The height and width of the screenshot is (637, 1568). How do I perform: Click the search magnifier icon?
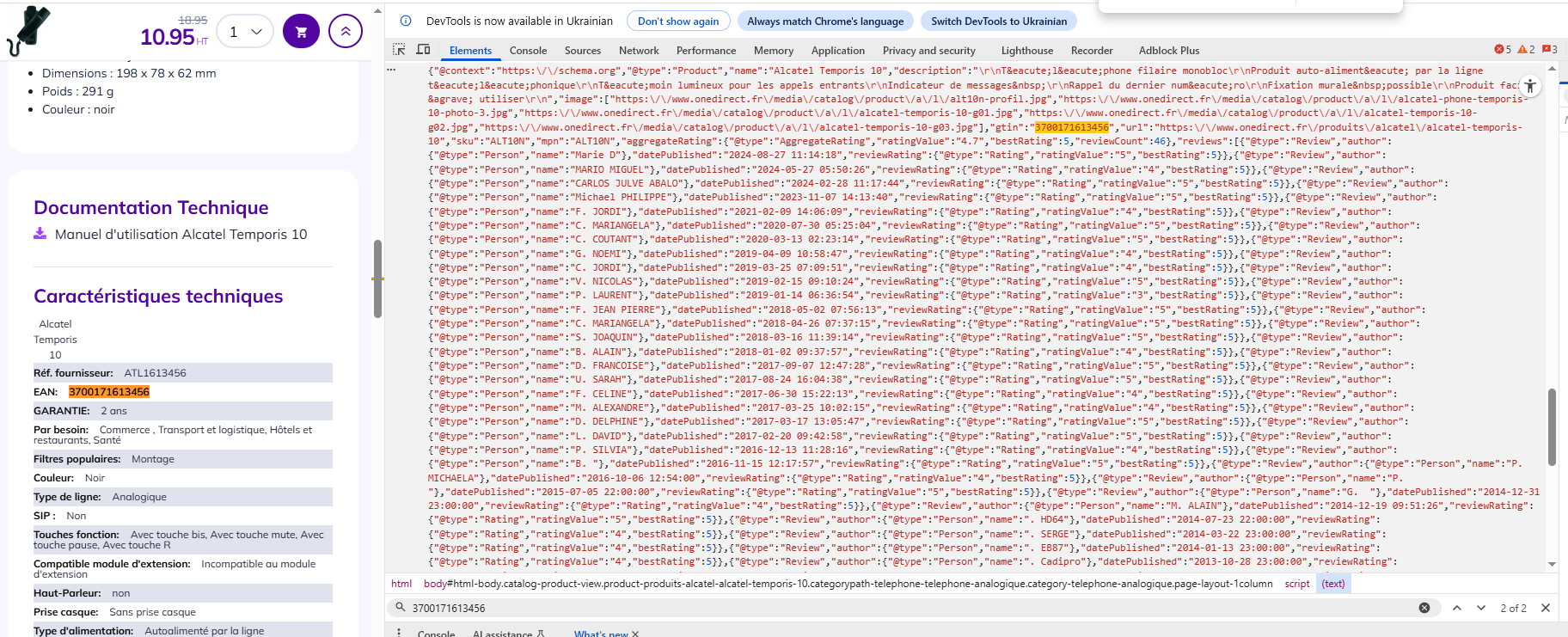pyautogui.click(x=401, y=608)
